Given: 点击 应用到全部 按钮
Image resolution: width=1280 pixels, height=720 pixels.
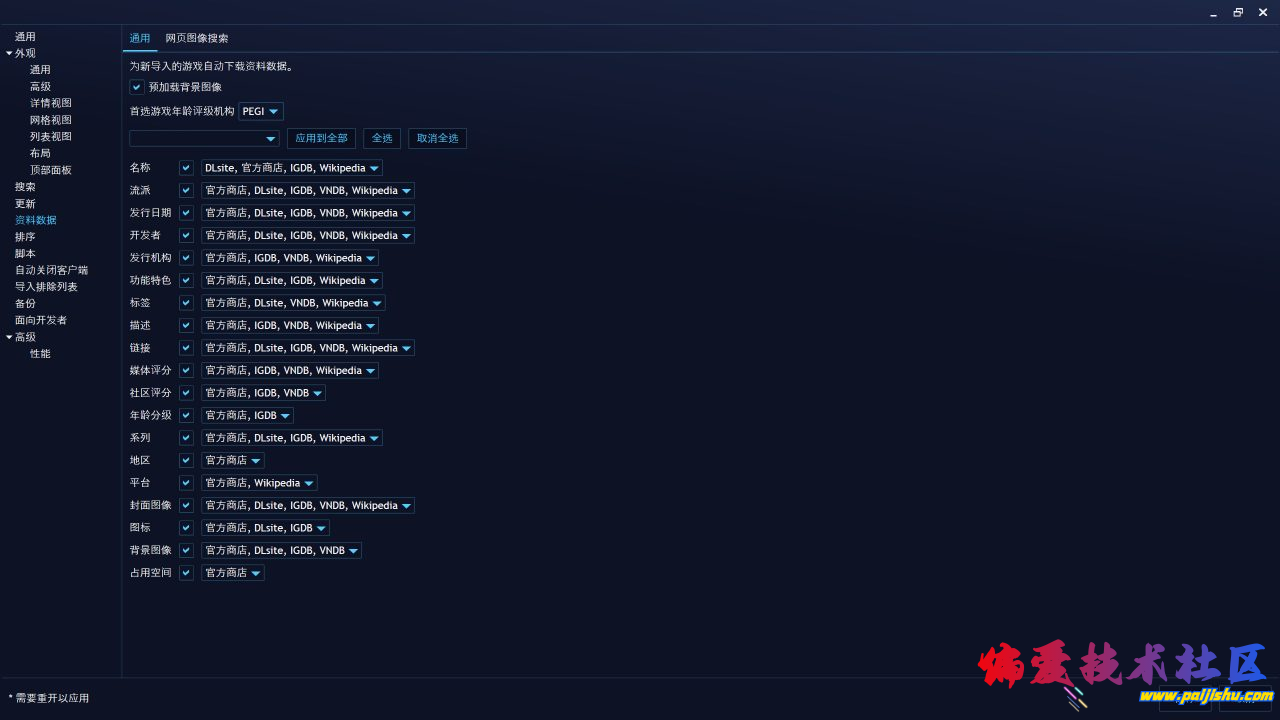Looking at the screenshot, I should coord(321,138).
